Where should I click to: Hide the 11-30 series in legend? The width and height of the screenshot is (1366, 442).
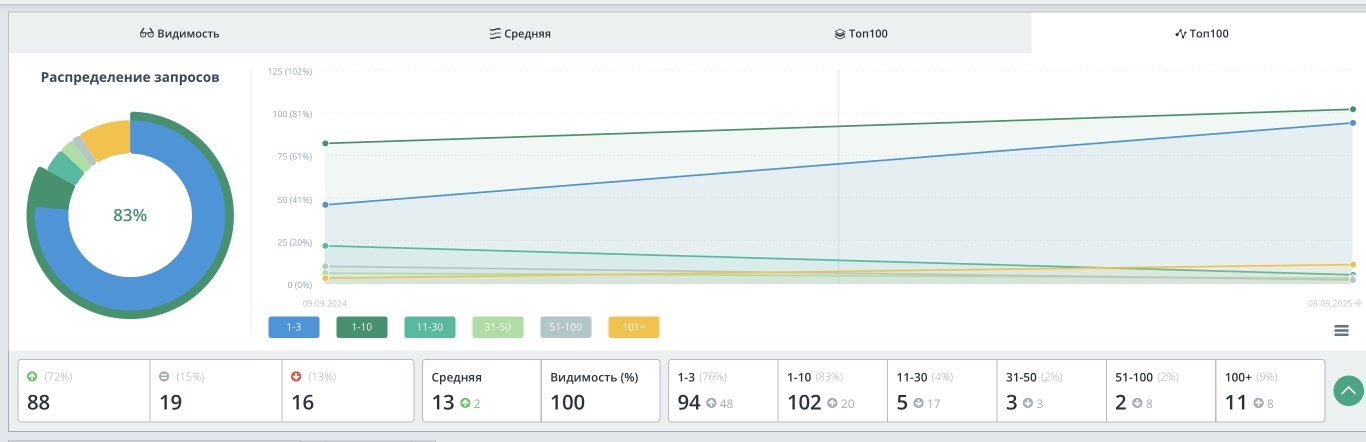tap(430, 327)
